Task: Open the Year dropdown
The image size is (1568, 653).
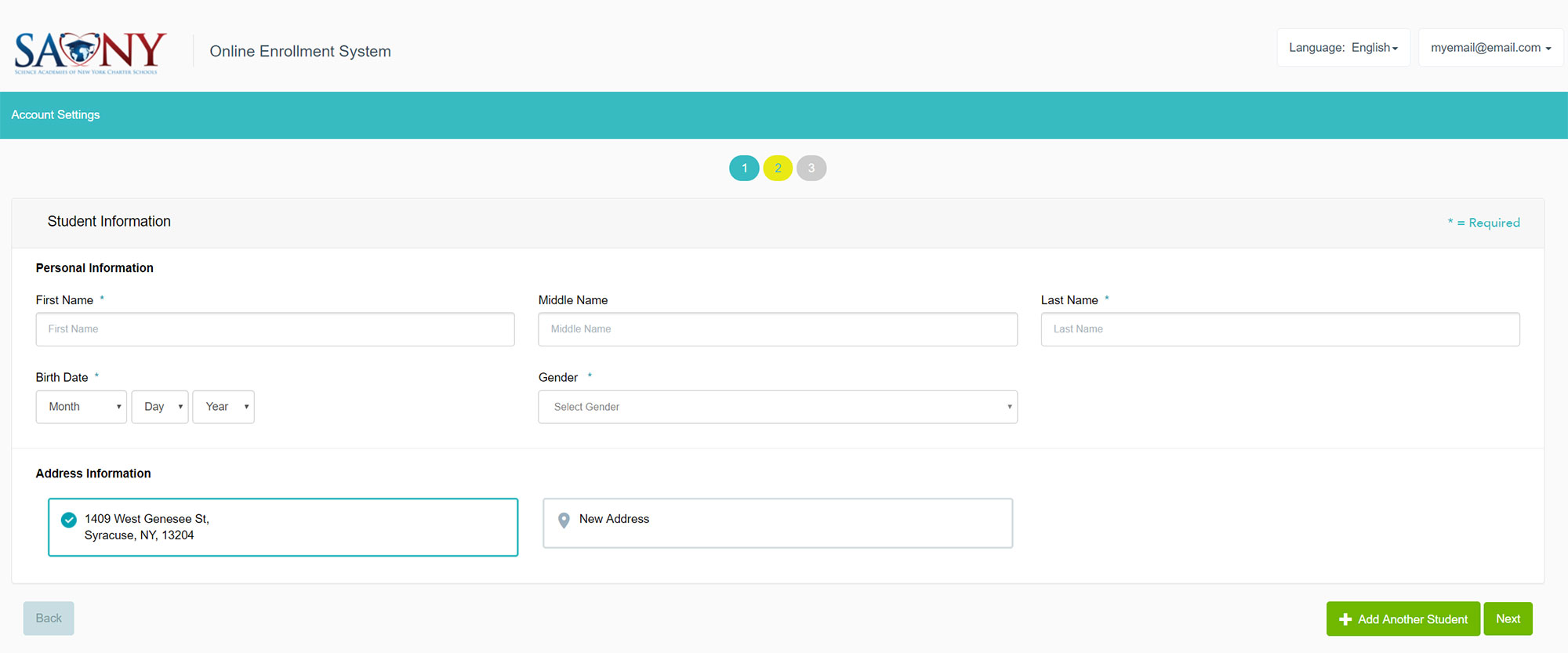Action: (x=223, y=407)
